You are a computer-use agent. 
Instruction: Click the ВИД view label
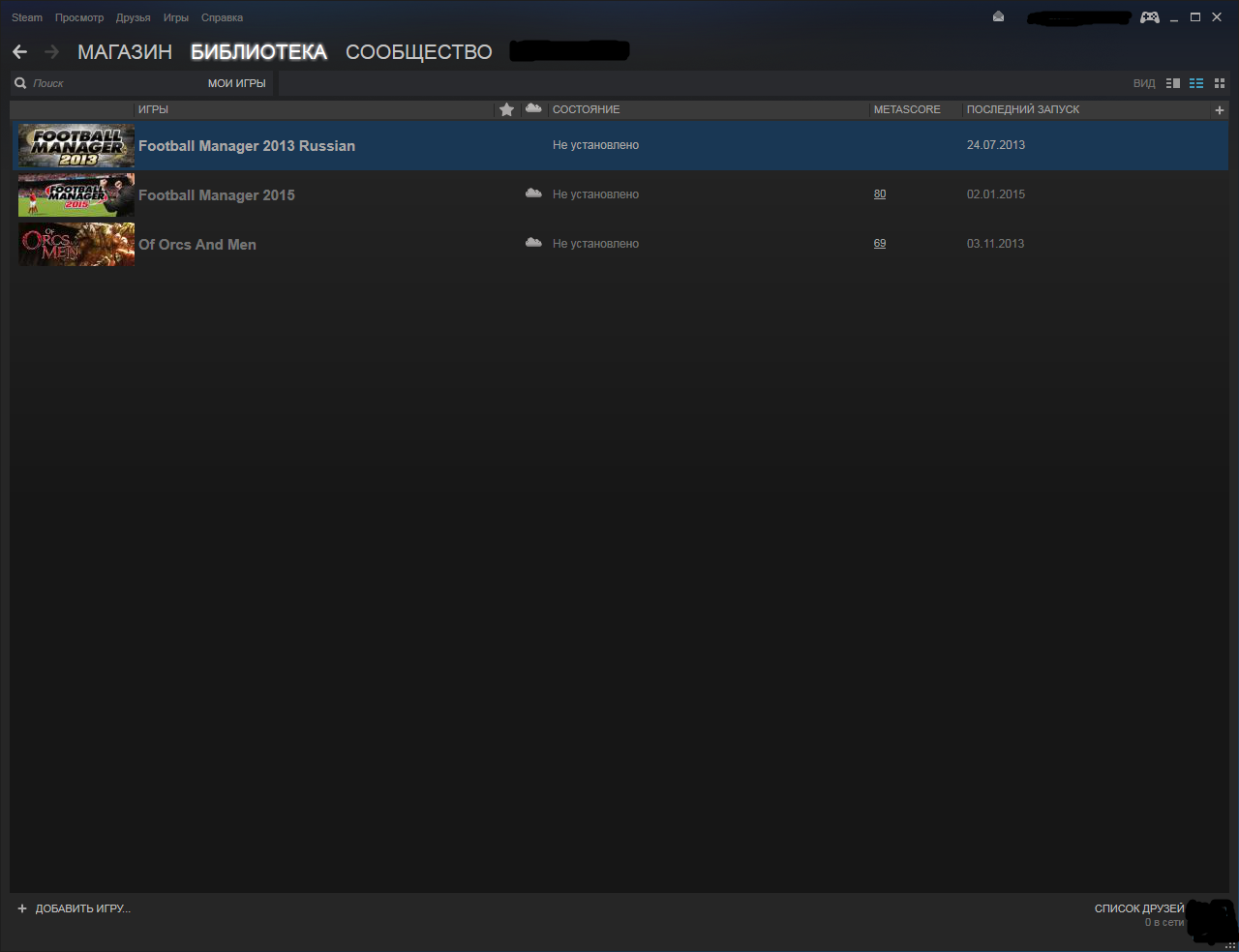1144,83
